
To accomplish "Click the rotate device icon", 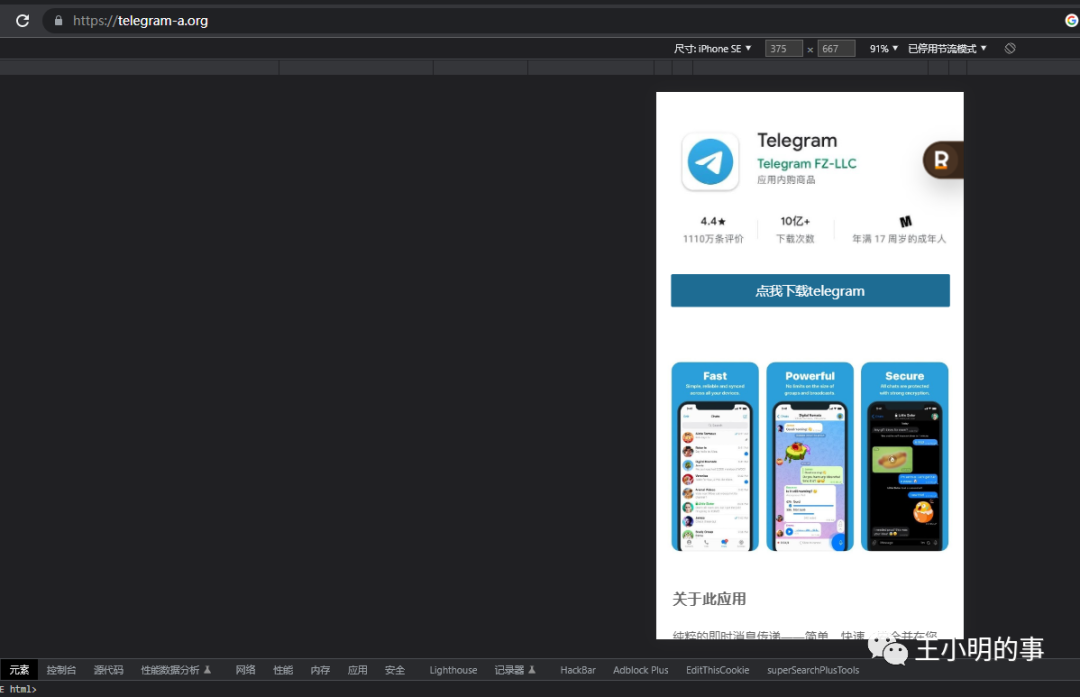I will pyautogui.click(x=1010, y=48).
